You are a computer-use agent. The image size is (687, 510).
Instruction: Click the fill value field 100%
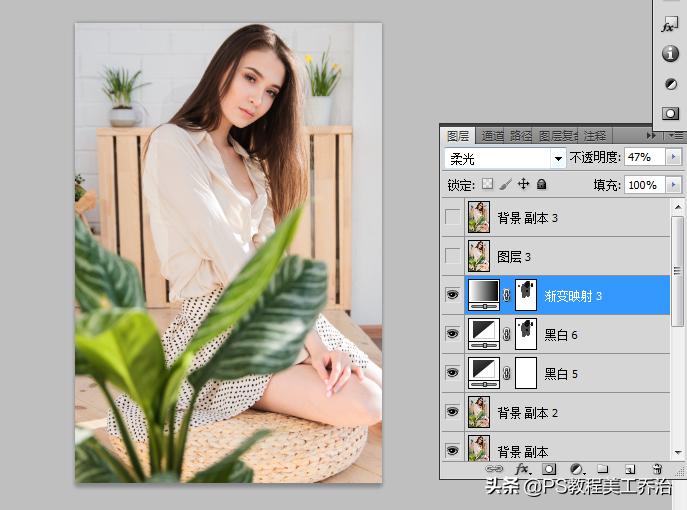pos(645,185)
